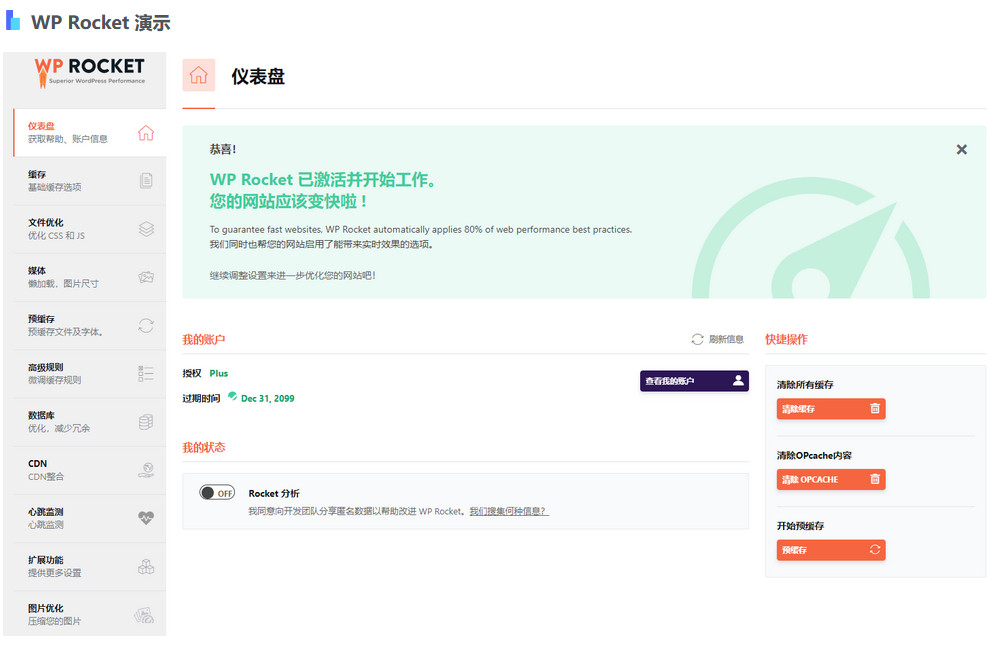
Task: Click the Rocket 分析 label
Action: pyautogui.click(x=274, y=493)
